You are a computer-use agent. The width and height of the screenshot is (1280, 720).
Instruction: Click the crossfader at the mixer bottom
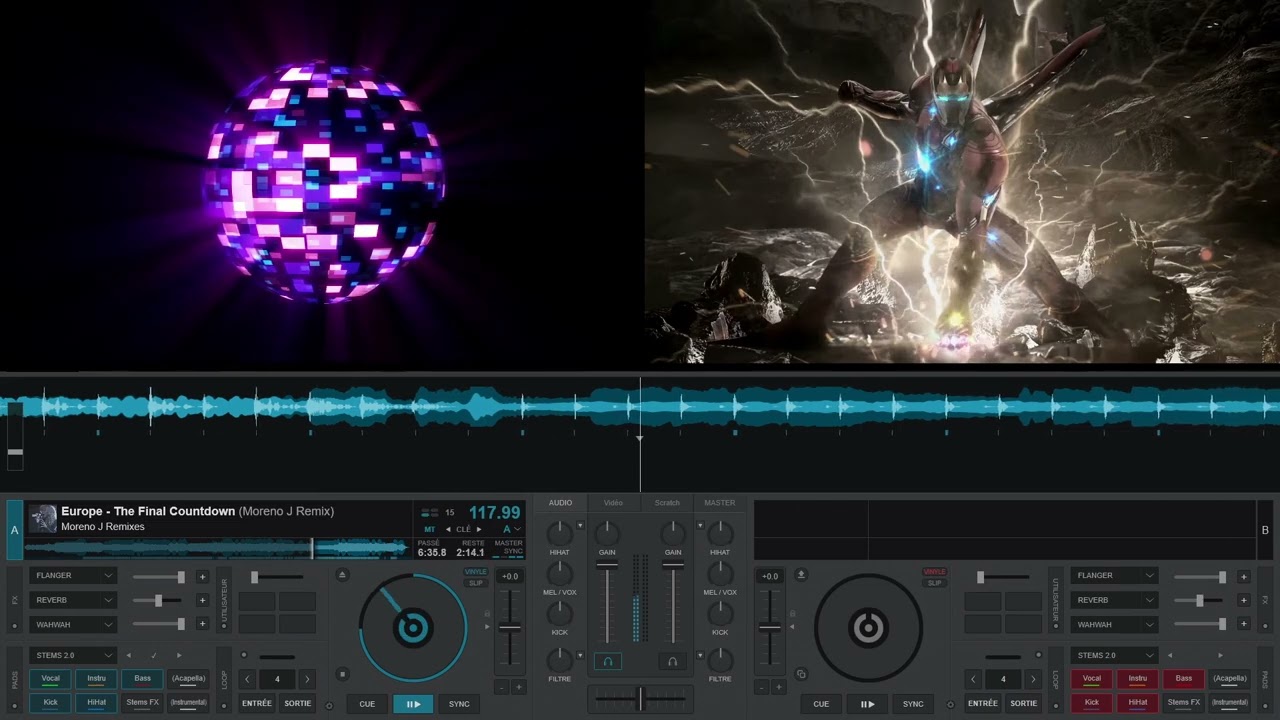click(x=640, y=698)
